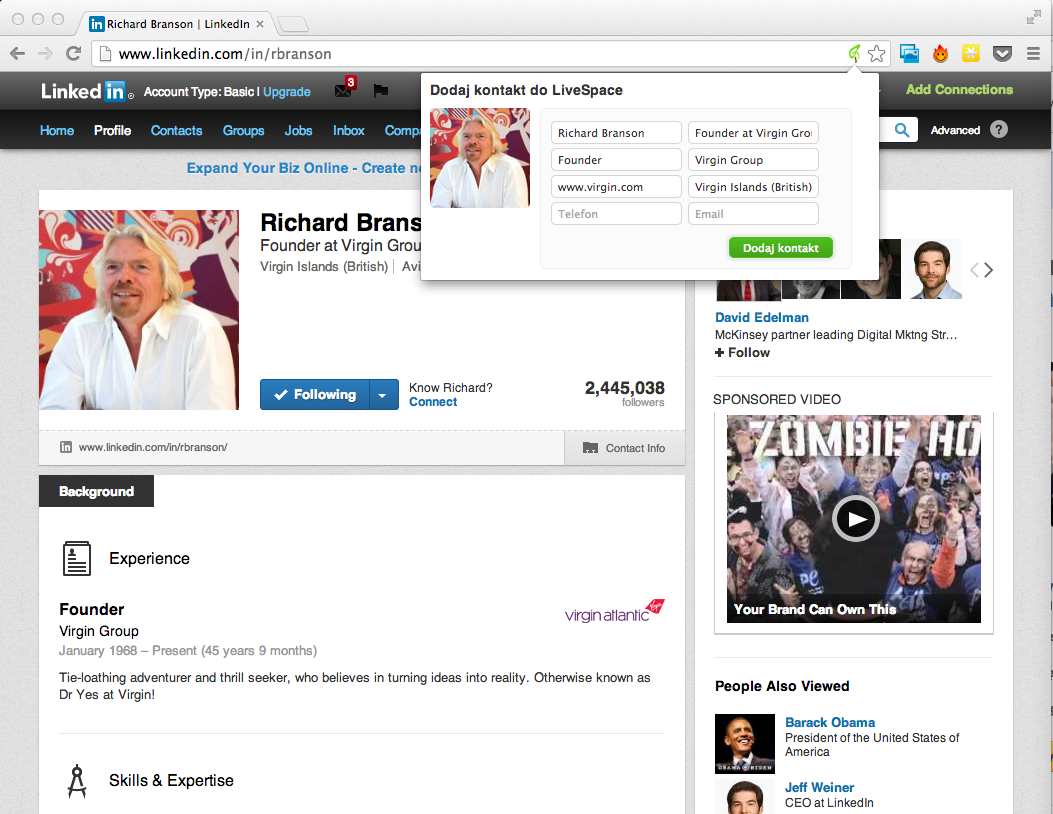The width and height of the screenshot is (1053, 814).
Task: Click the browser back arrow
Action: click(17, 54)
